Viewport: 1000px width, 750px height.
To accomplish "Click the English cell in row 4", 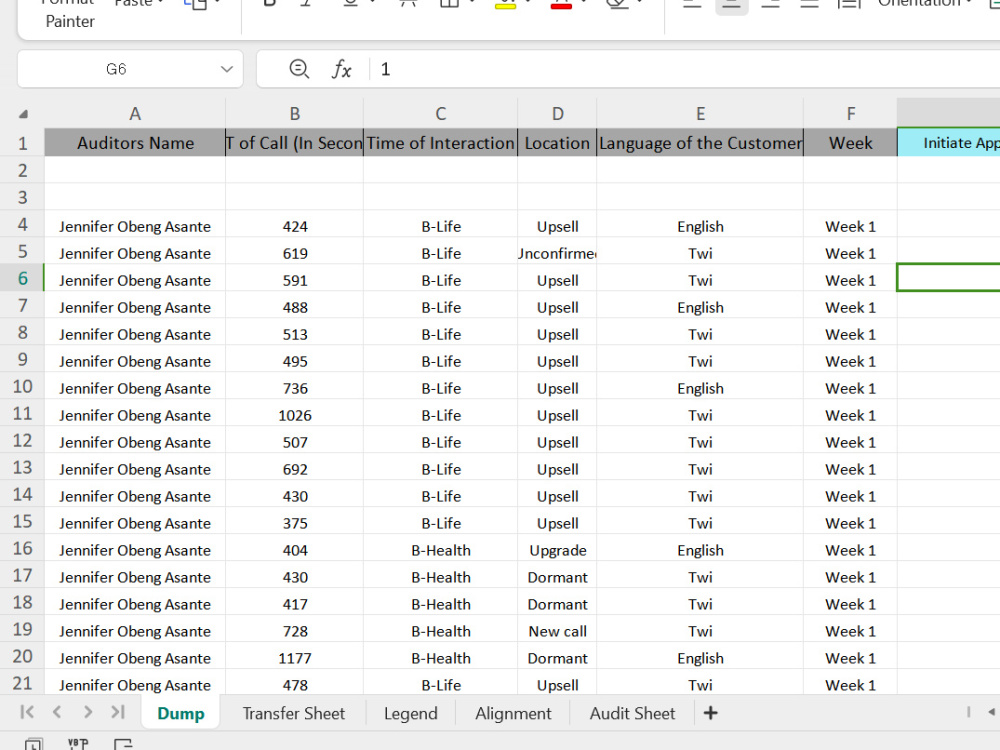I will [x=700, y=226].
